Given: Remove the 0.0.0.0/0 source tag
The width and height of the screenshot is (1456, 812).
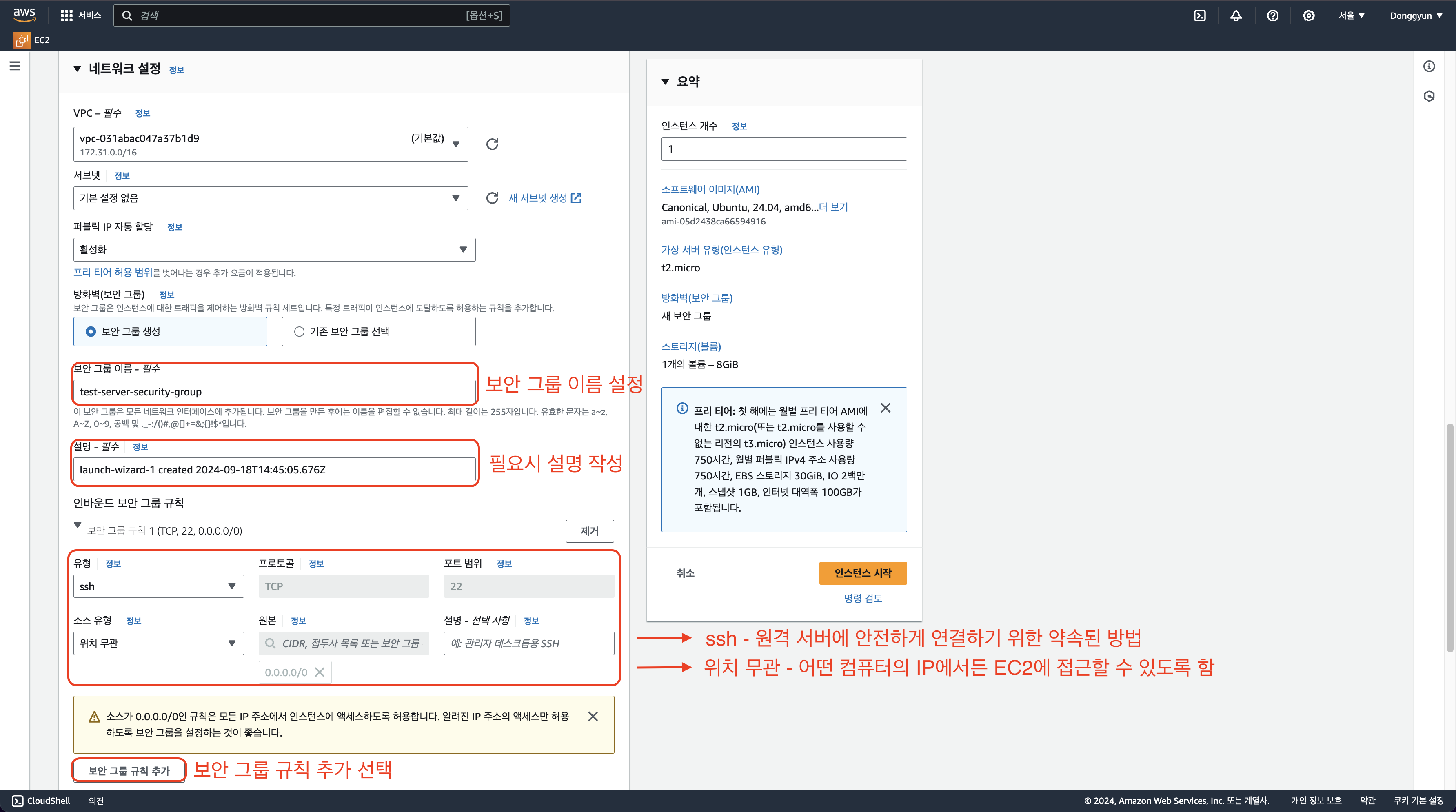Looking at the screenshot, I should click(x=320, y=672).
